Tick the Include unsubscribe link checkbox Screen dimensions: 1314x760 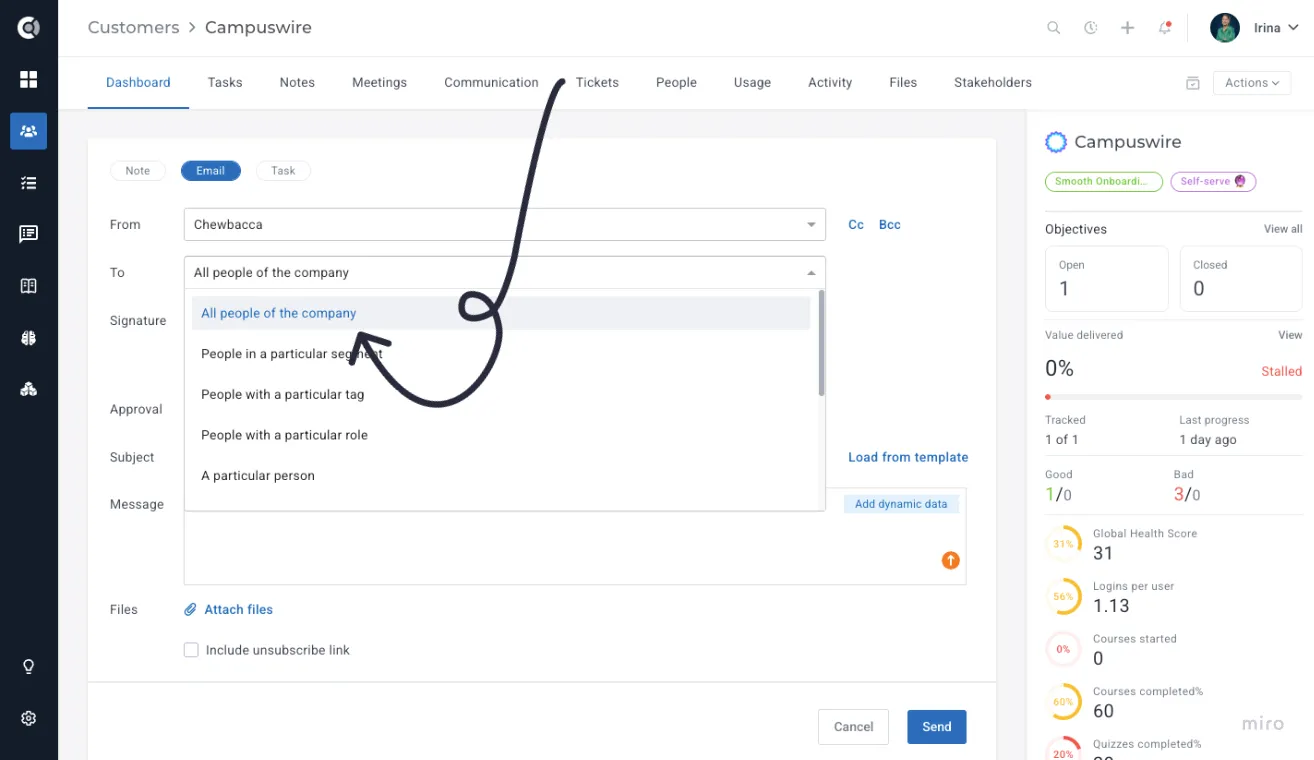191,650
